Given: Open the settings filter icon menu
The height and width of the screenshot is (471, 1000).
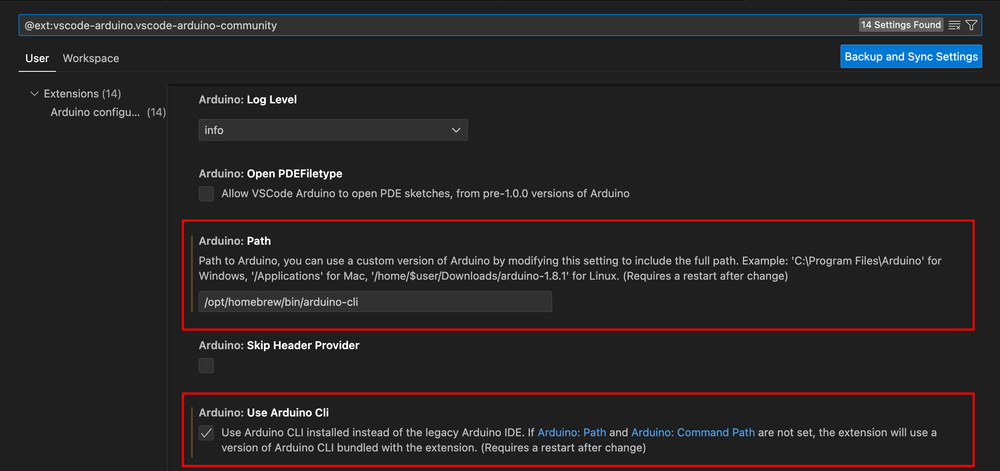Looking at the screenshot, I should tap(972, 25).
